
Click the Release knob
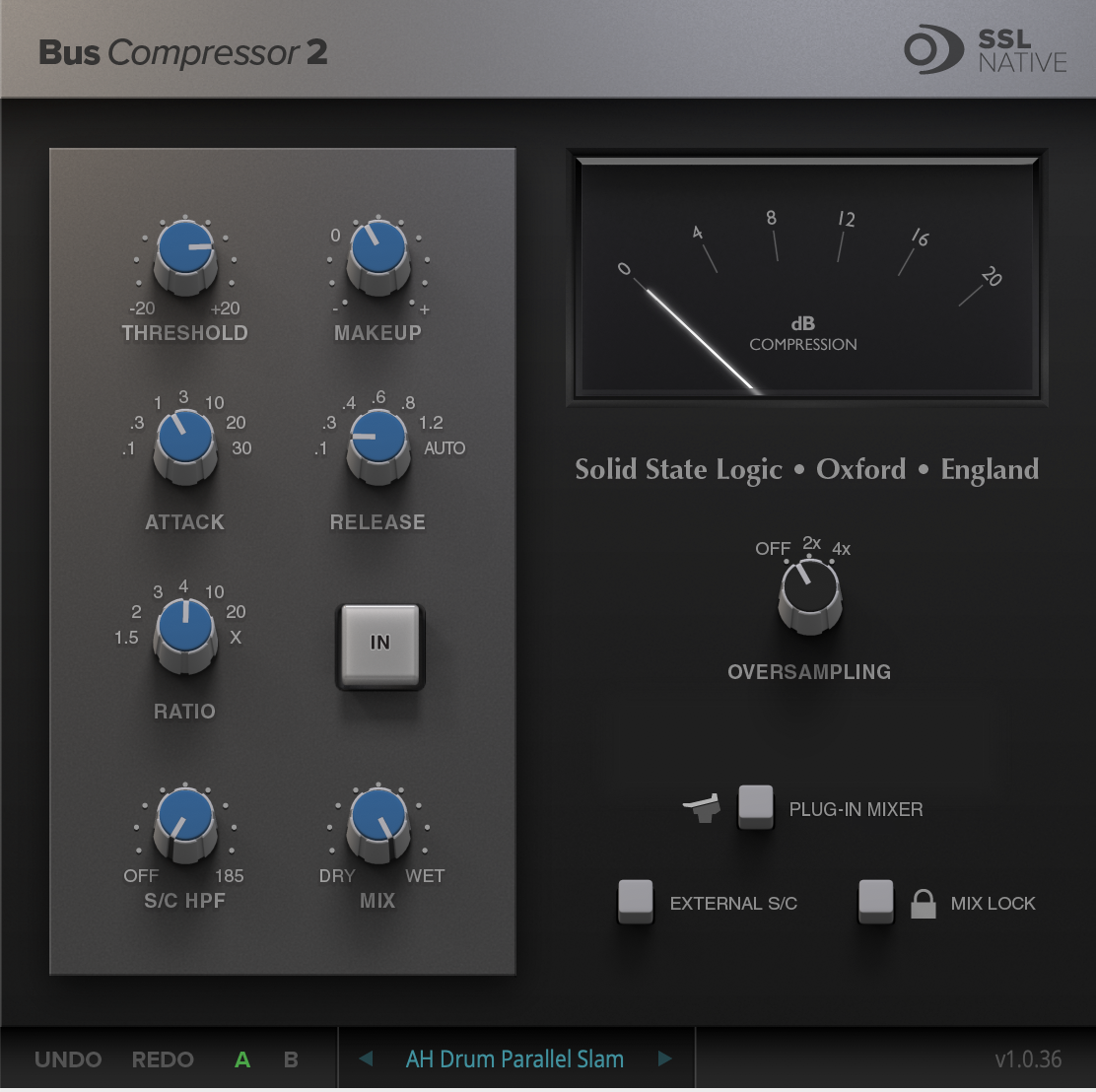click(x=378, y=446)
